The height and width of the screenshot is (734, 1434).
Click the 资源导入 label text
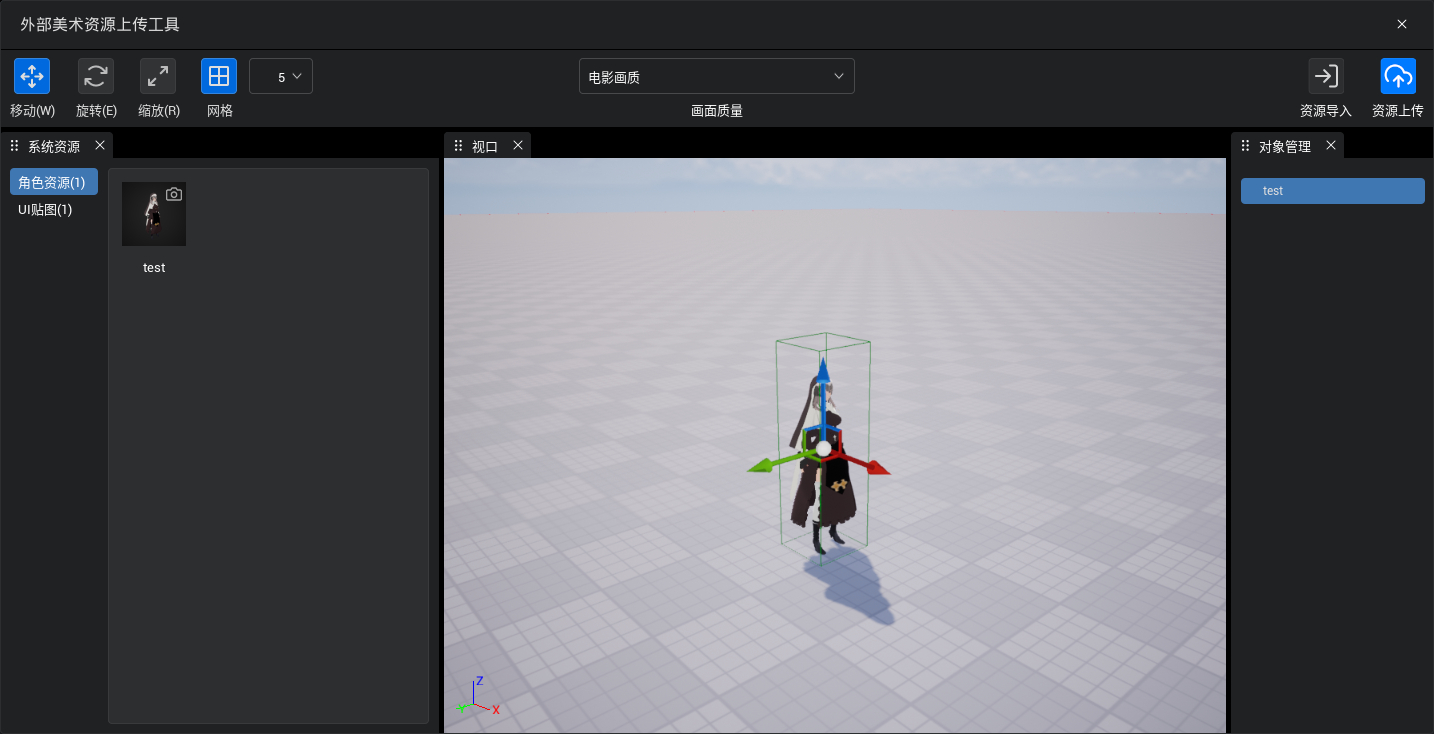pyautogui.click(x=1326, y=111)
